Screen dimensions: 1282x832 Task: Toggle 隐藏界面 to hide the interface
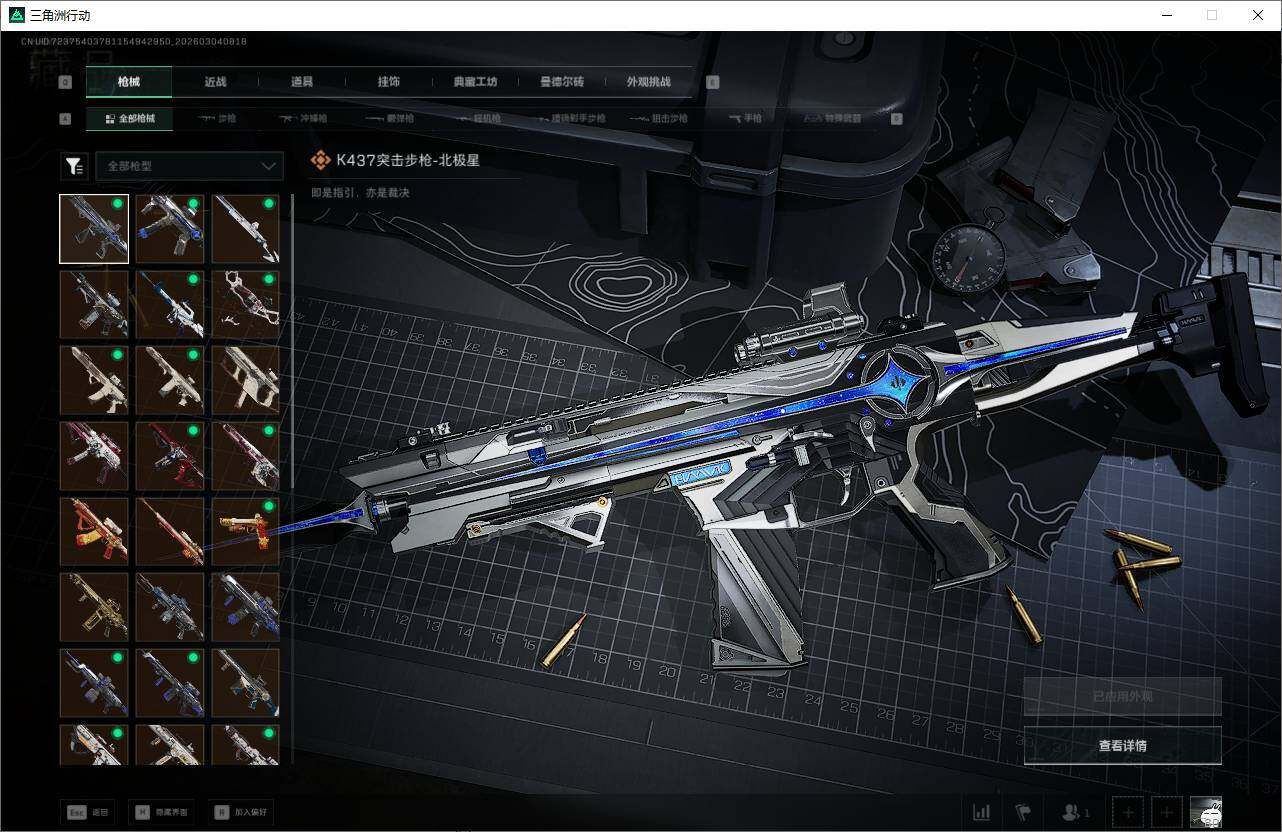tap(160, 812)
